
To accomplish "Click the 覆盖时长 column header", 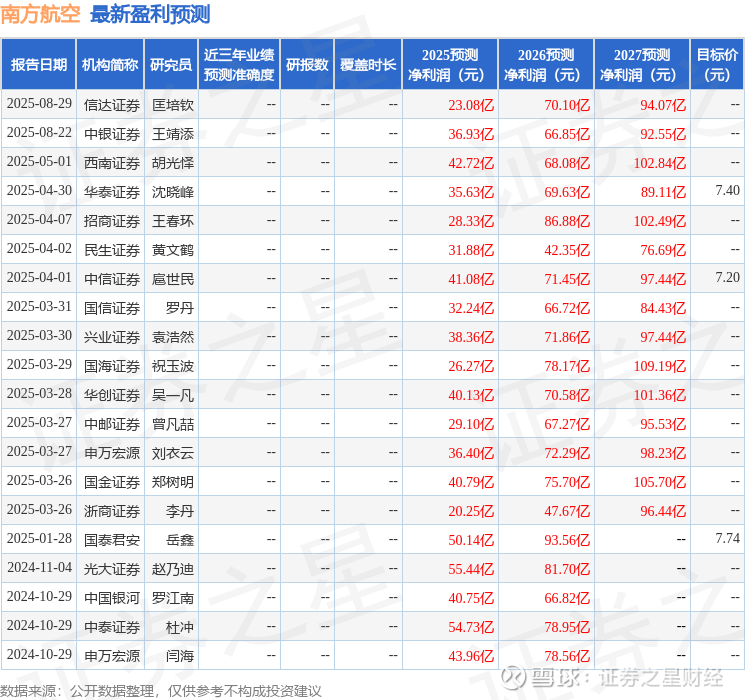I will [368, 65].
